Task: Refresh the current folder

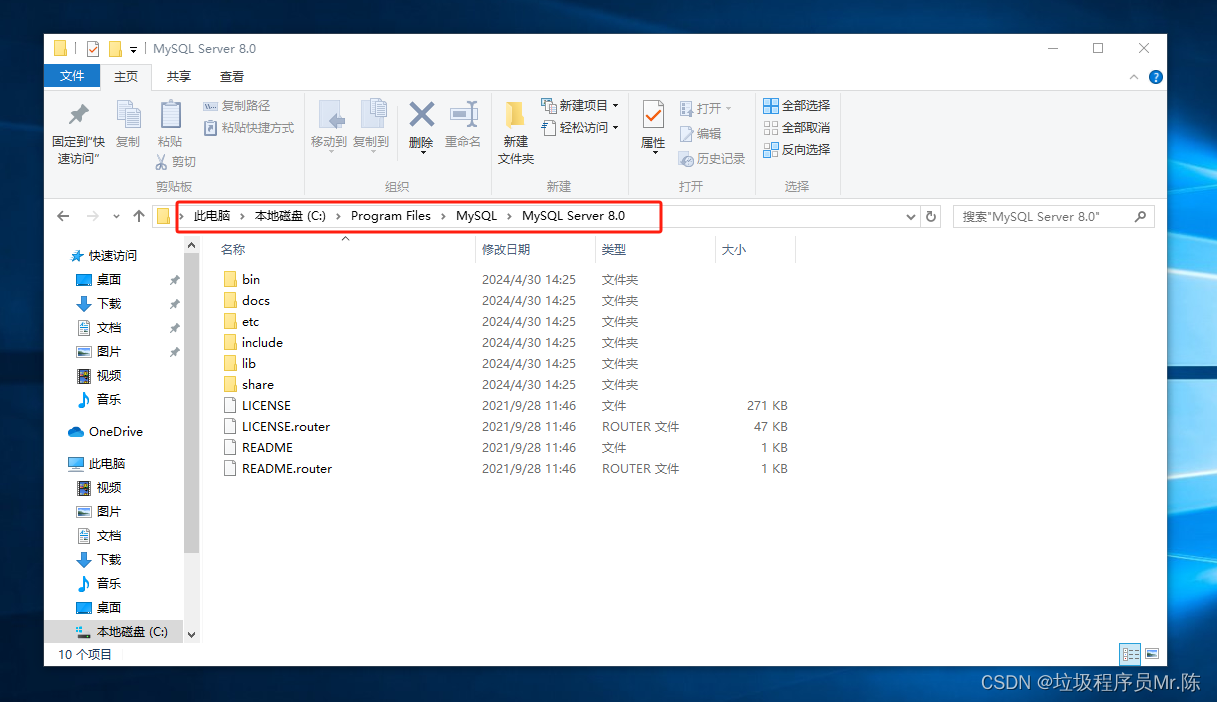Action: tap(931, 216)
